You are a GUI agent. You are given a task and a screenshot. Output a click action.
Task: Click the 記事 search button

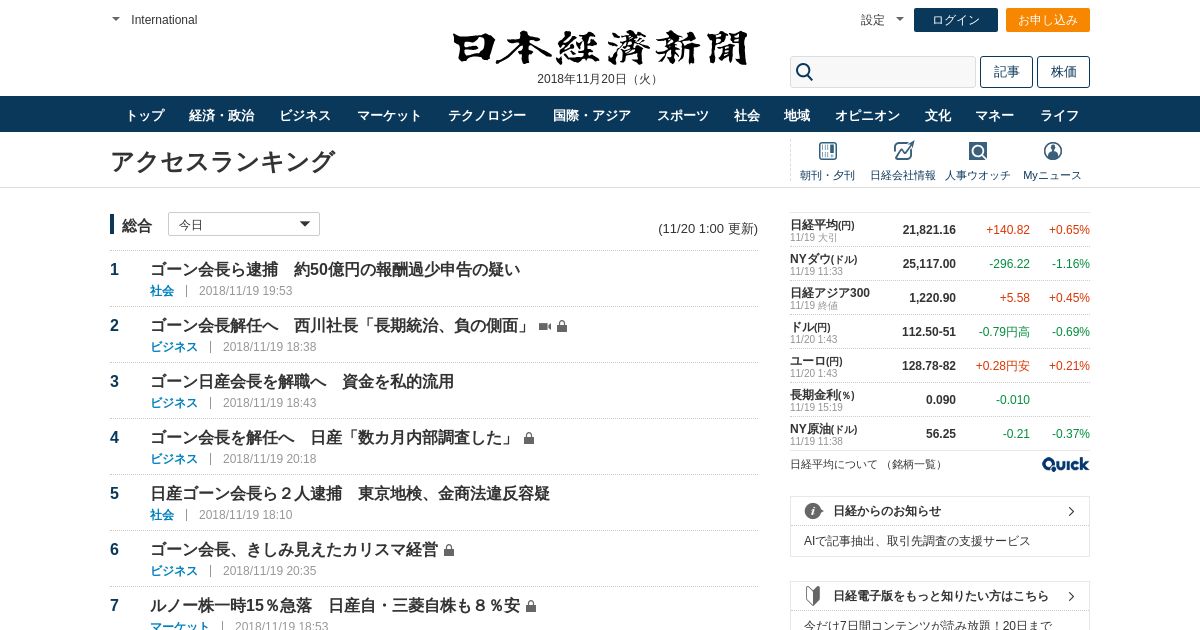(x=1006, y=72)
